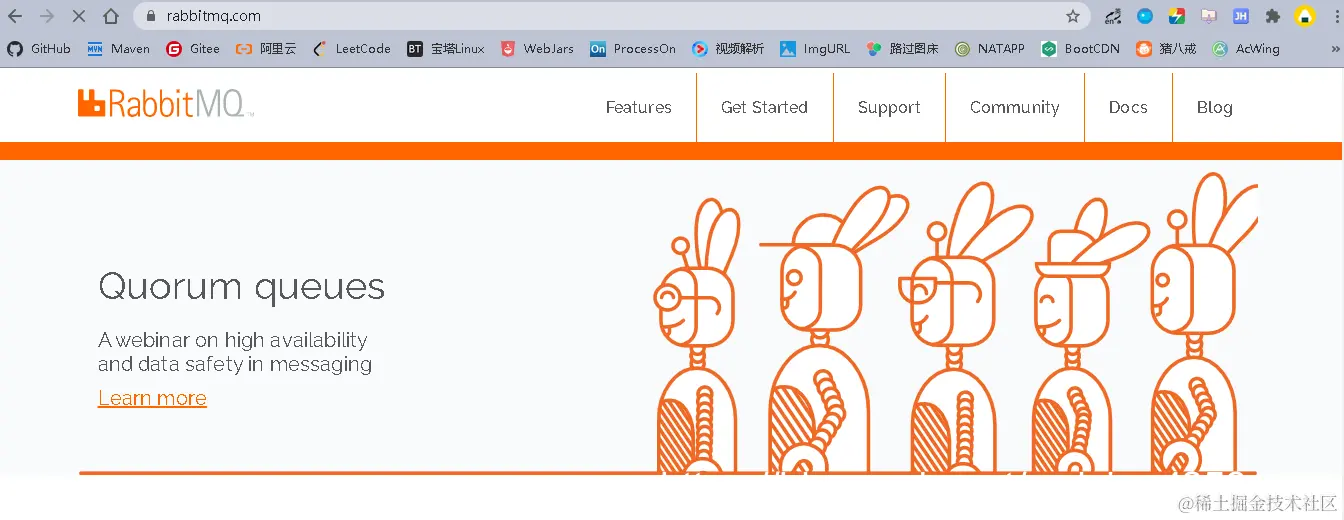The height and width of the screenshot is (520, 1344).
Task: Open the 阿里云 bookmark
Action: pyautogui.click(x=266, y=48)
